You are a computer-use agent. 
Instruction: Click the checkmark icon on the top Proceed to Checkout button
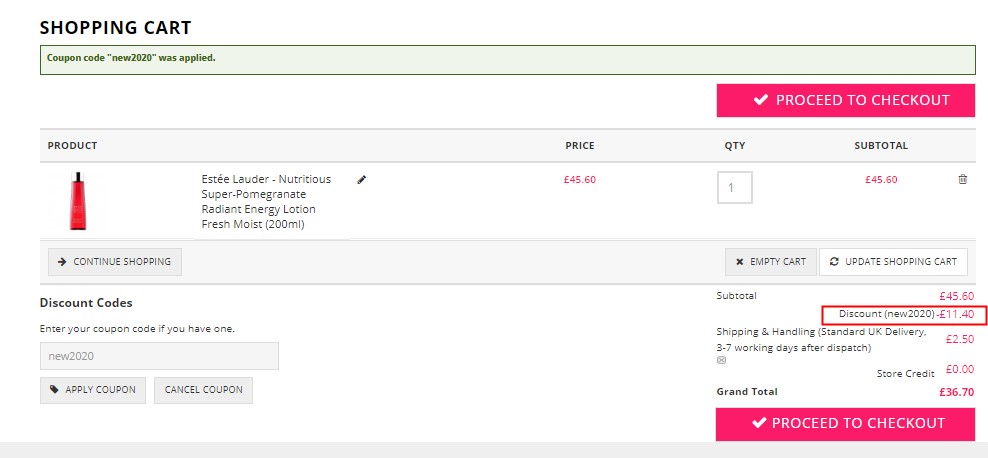[761, 100]
